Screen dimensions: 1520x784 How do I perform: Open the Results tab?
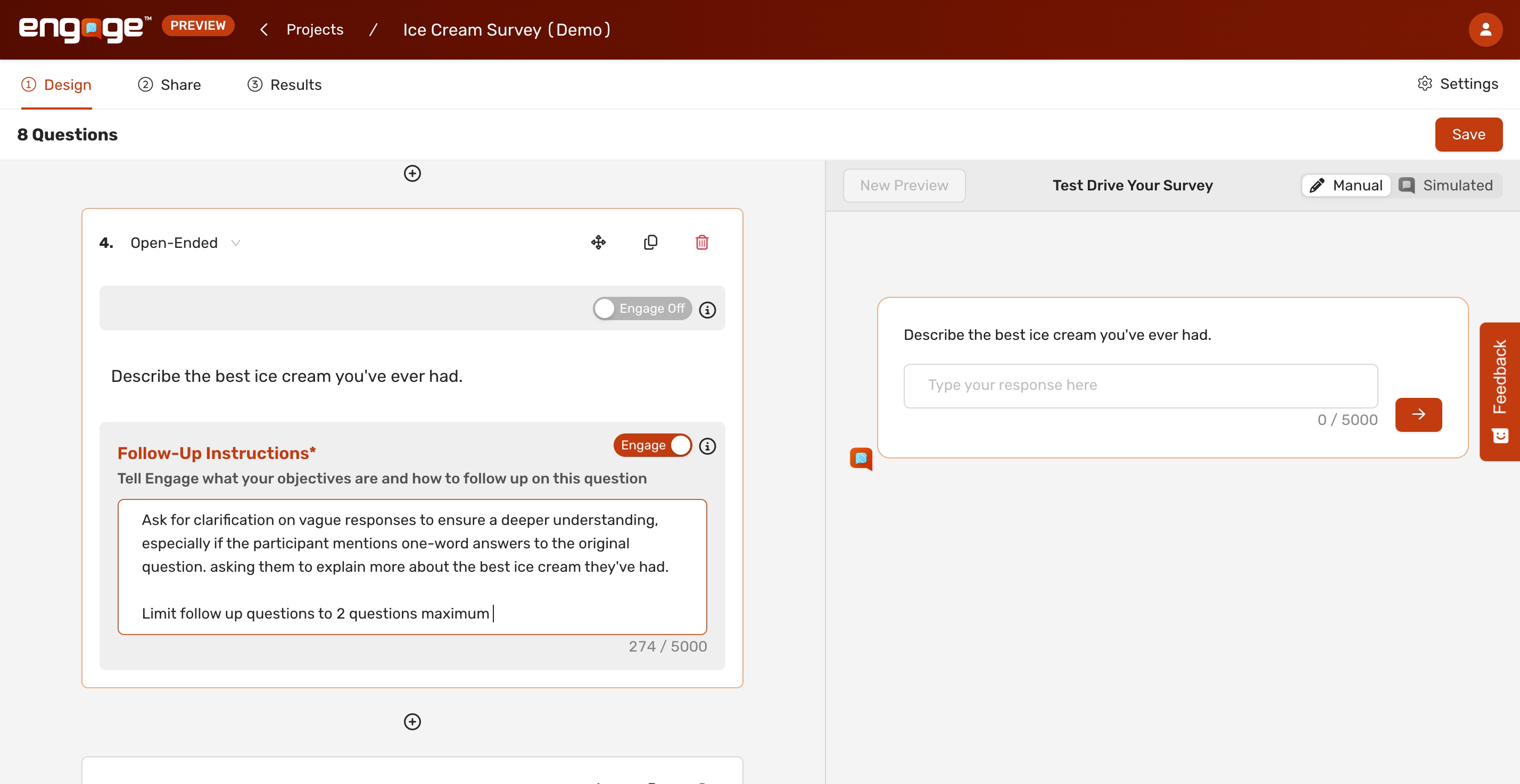pyautogui.click(x=284, y=85)
